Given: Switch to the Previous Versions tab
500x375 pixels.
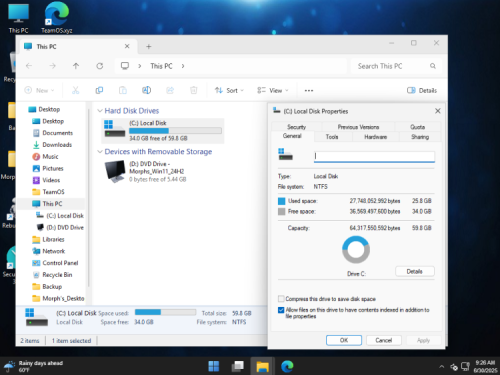Looking at the screenshot, I should [x=358, y=127].
